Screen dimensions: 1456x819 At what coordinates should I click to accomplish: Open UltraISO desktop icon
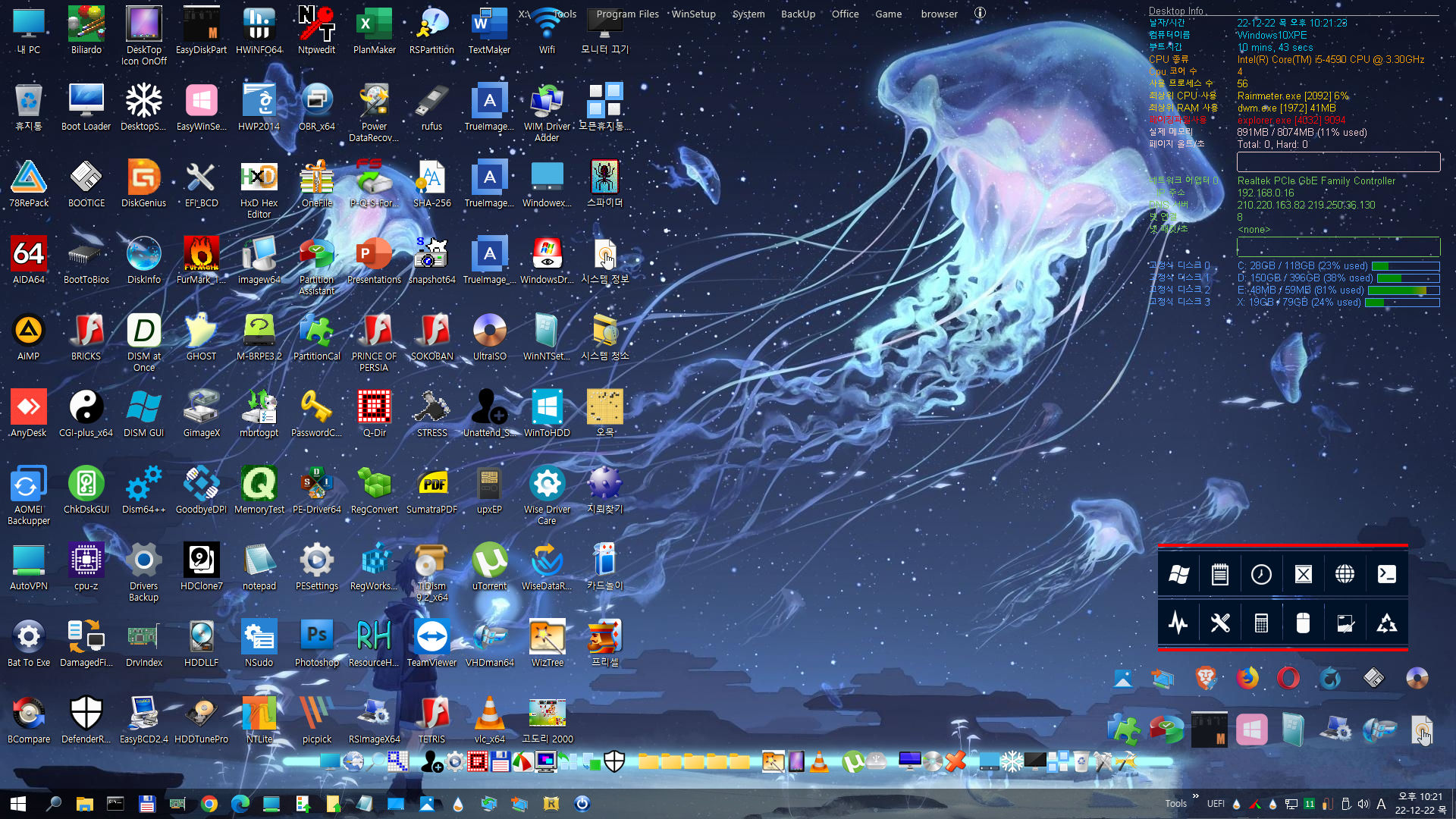click(489, 337)
